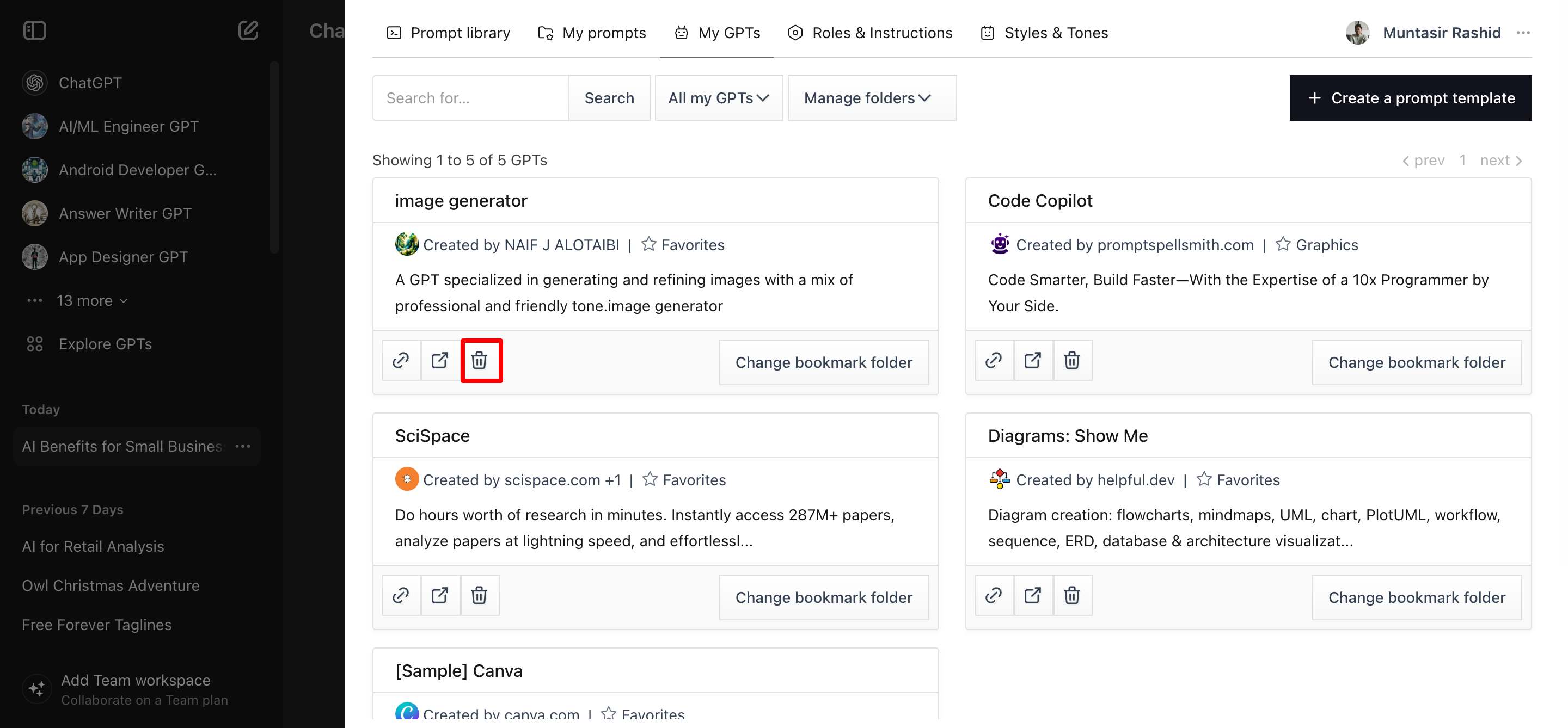Click the Search for... input field
1568x728 pixels.
coord(470,98)
